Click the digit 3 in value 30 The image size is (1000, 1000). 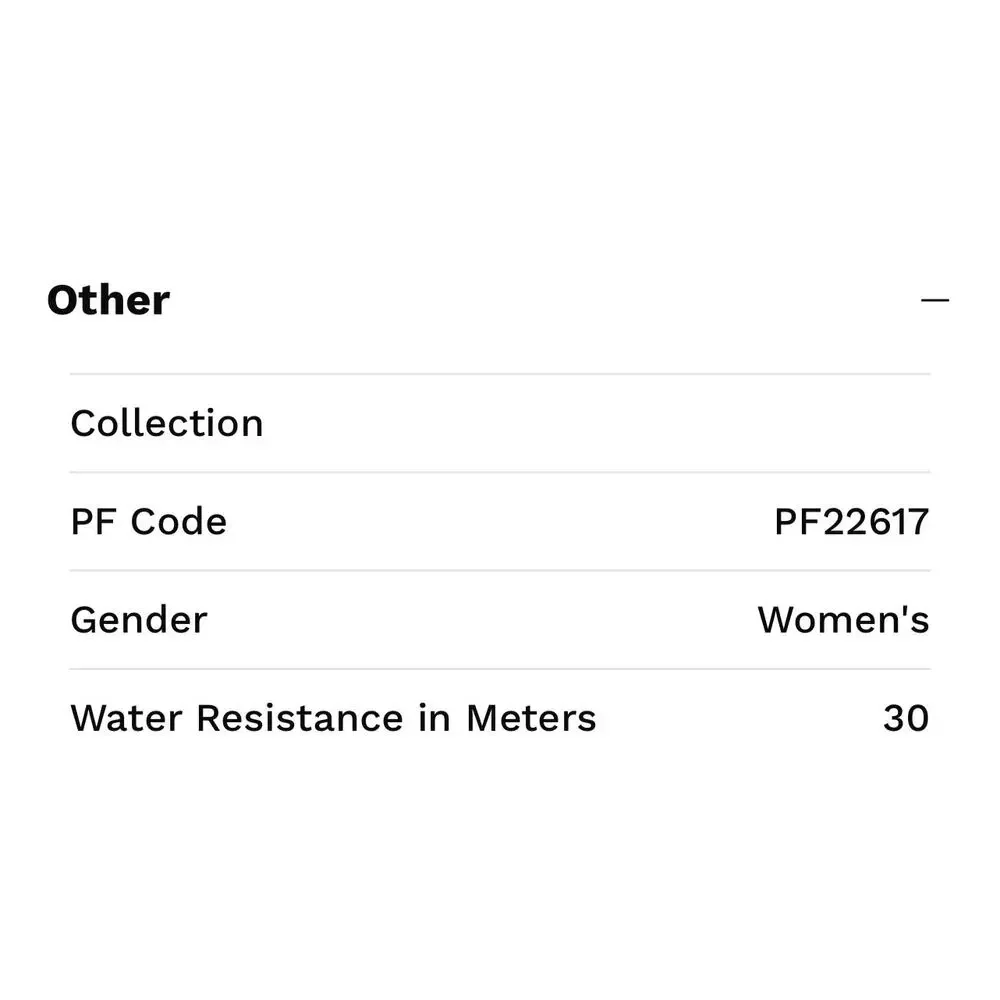point(894,718)
